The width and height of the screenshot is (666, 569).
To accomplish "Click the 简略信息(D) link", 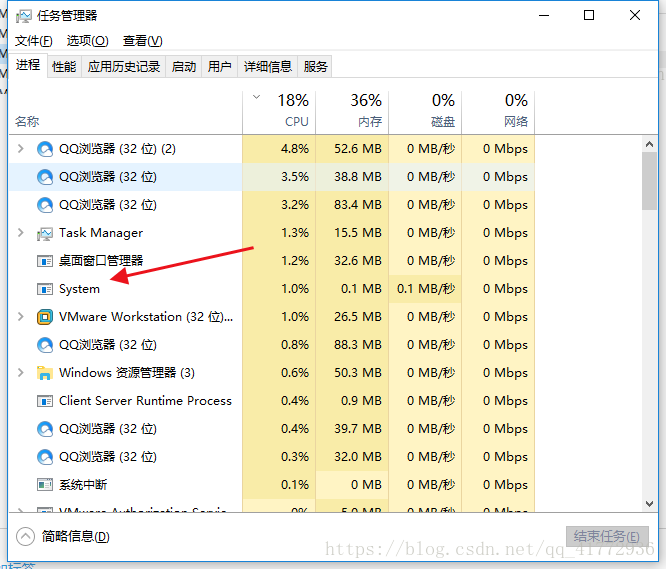I will pyautogui.click(x=76, y=536).
